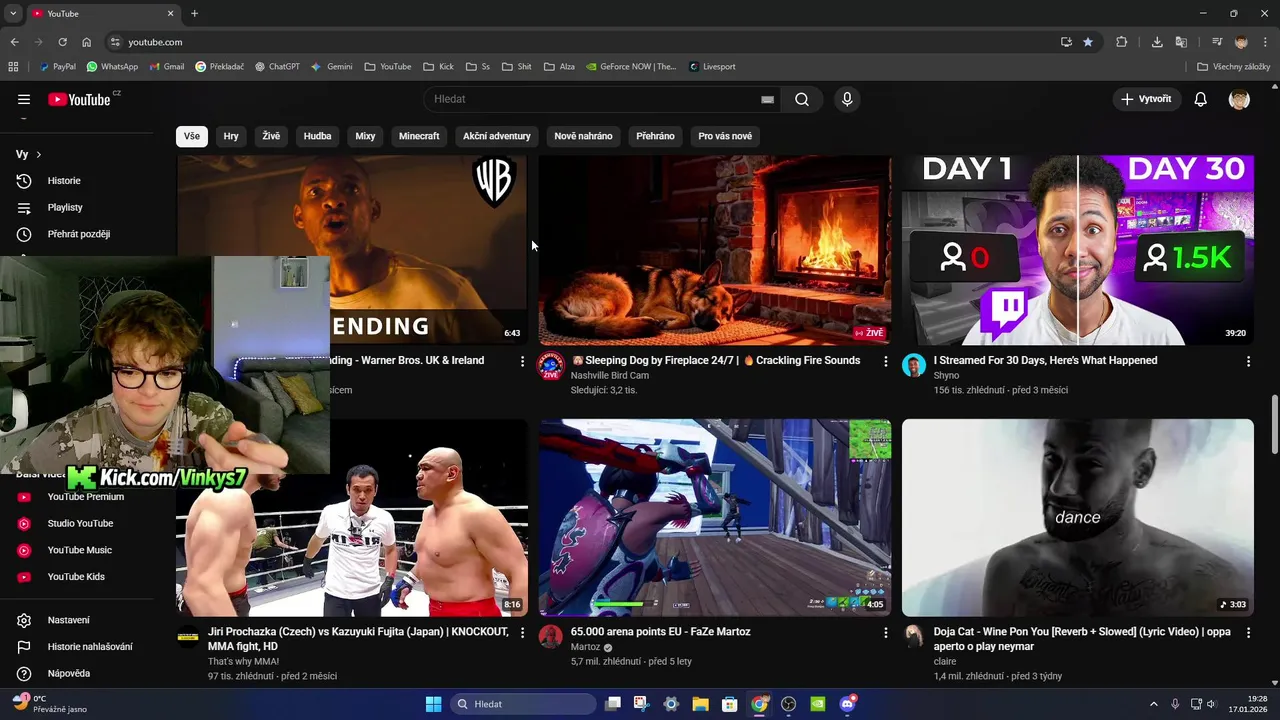Click the search magnifier button
This screenshot has height=720, width=1280.
pyautogui.click(x=802, y=99)
